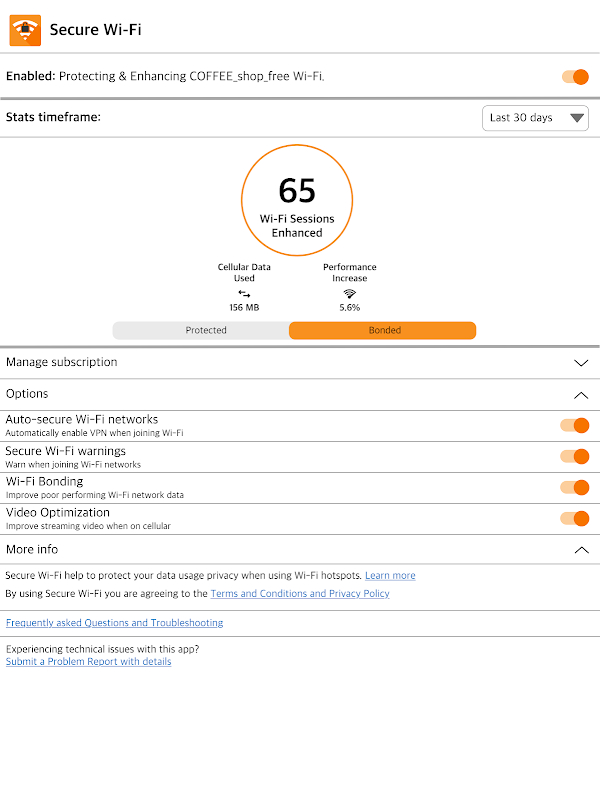Click the cellular data arrows icon

pos(244,293)
